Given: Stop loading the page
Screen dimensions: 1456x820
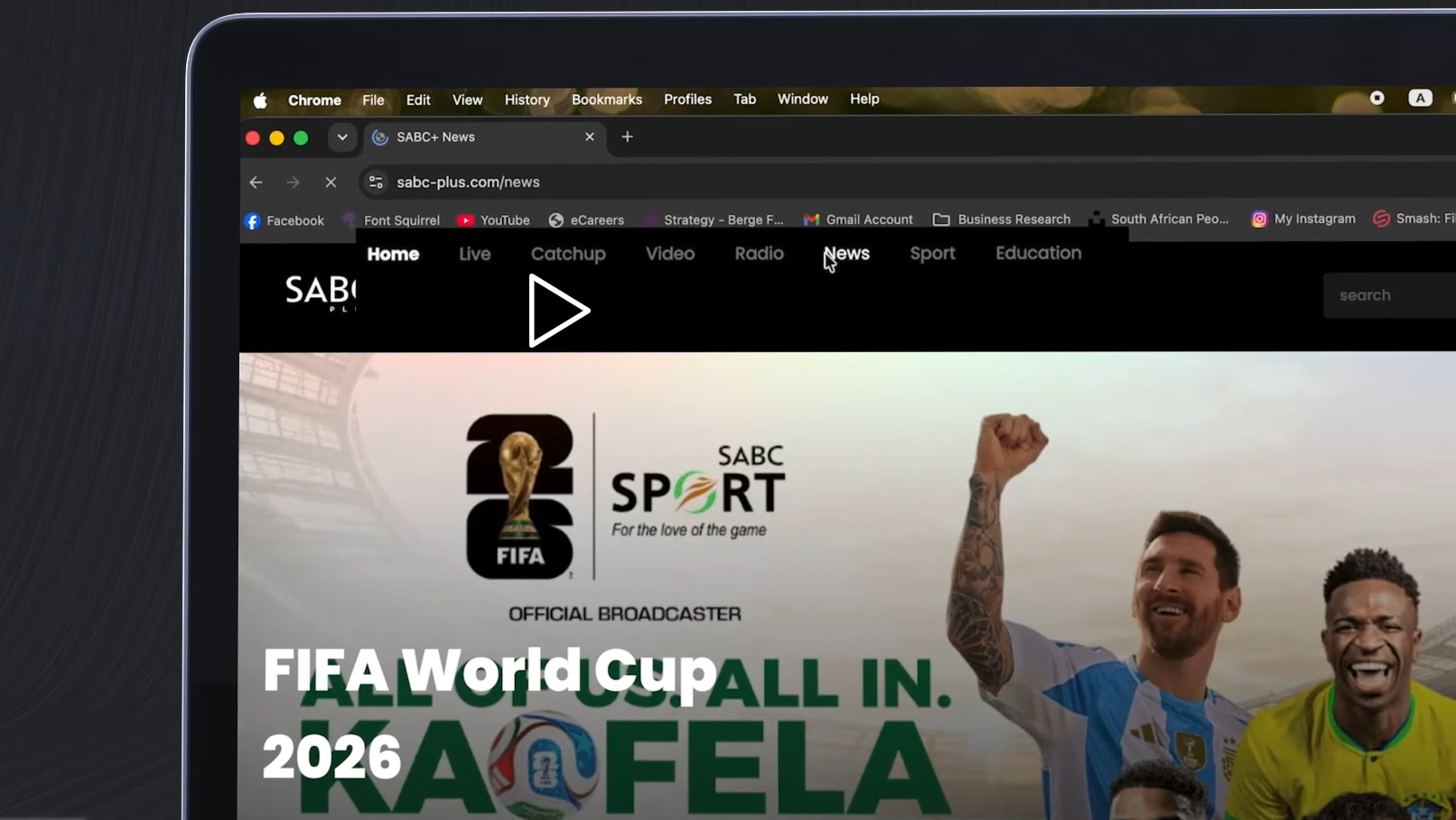Looking at the screenshot, I should (x=331, y=182).
